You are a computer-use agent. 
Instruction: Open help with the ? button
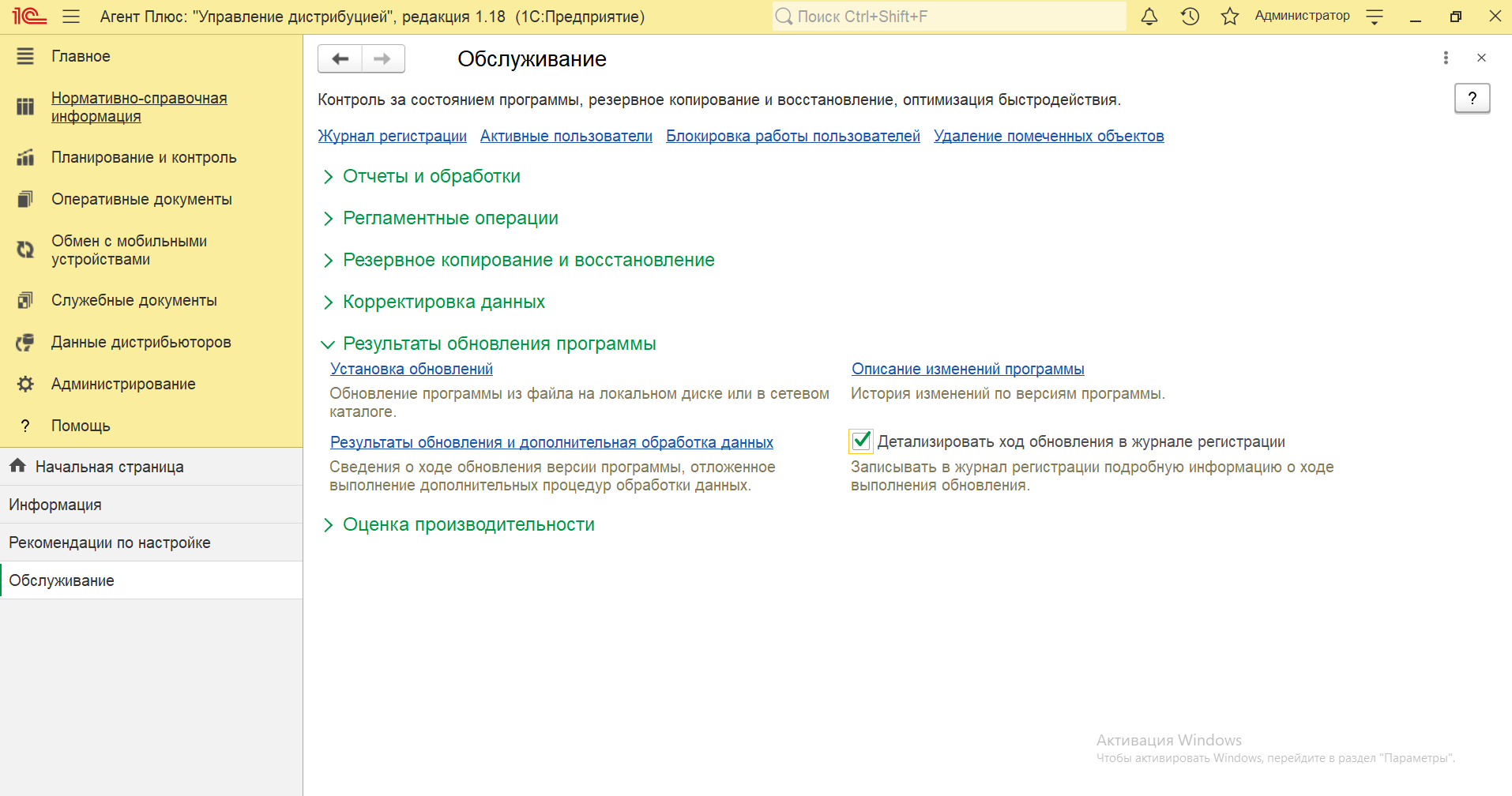tap(1472, 99)
